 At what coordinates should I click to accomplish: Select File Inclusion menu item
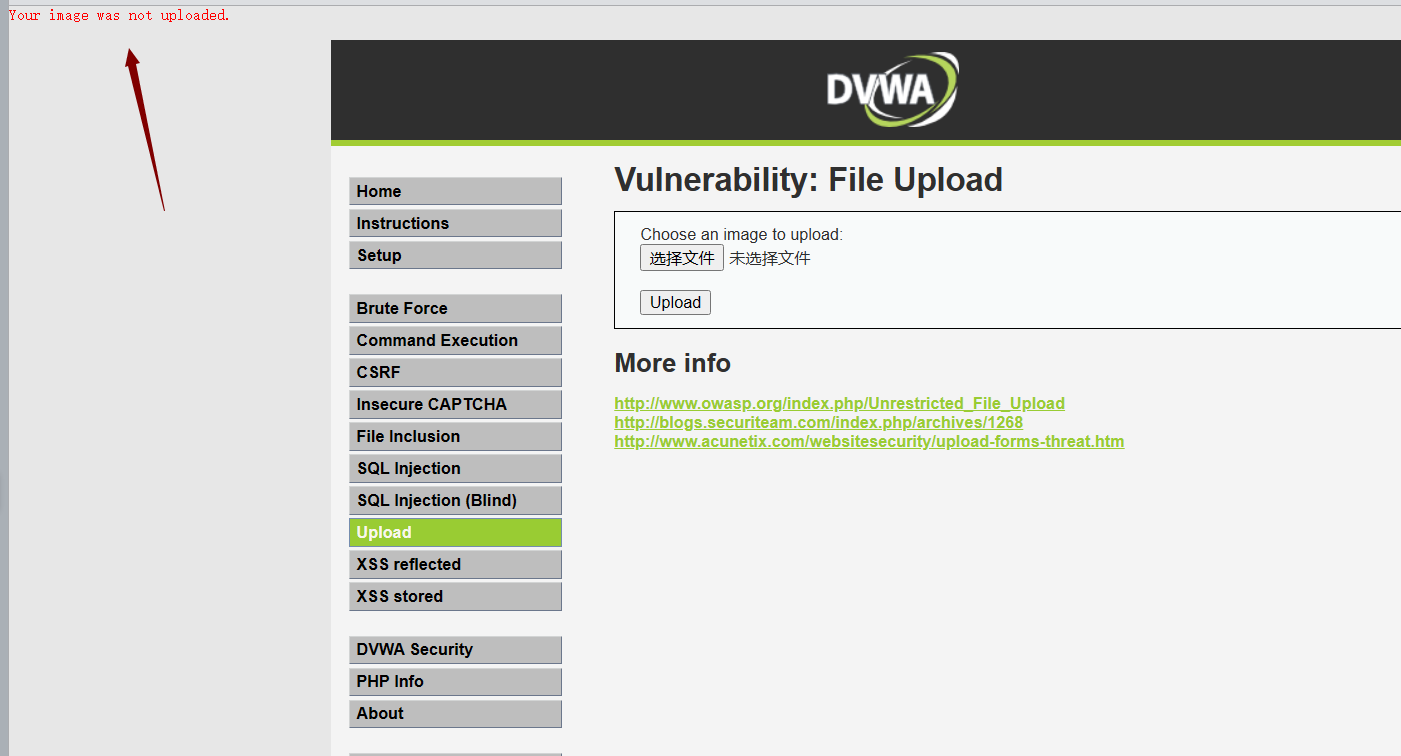click(455, 436)
